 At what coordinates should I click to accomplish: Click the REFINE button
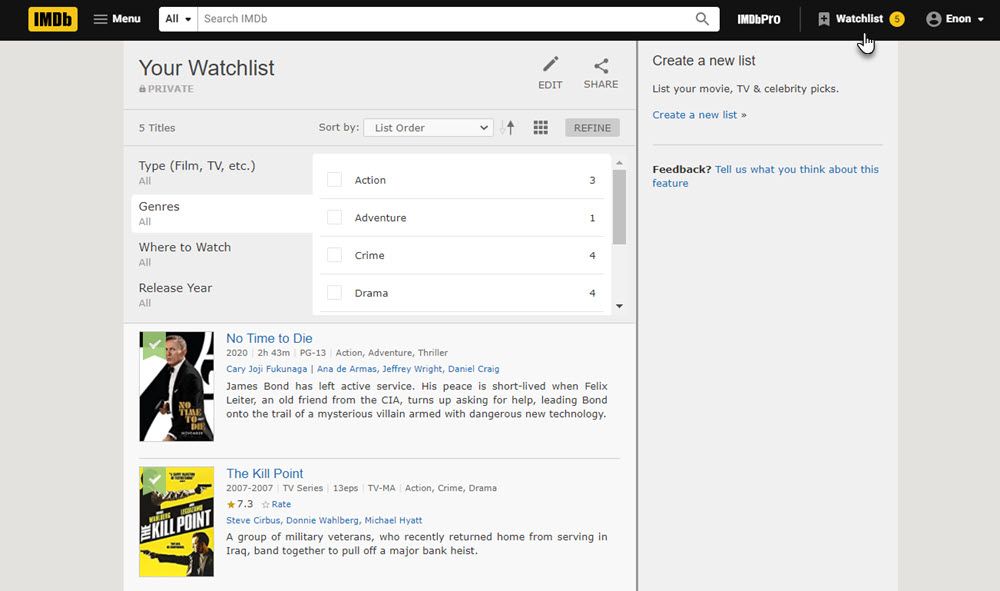point(592,128)
